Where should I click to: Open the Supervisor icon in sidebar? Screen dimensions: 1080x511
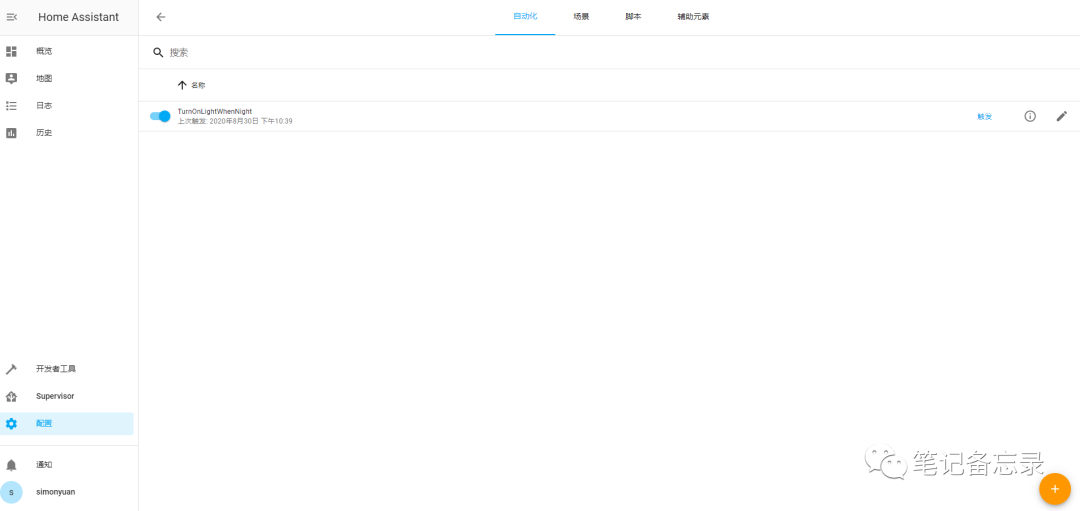coord(11,397)
